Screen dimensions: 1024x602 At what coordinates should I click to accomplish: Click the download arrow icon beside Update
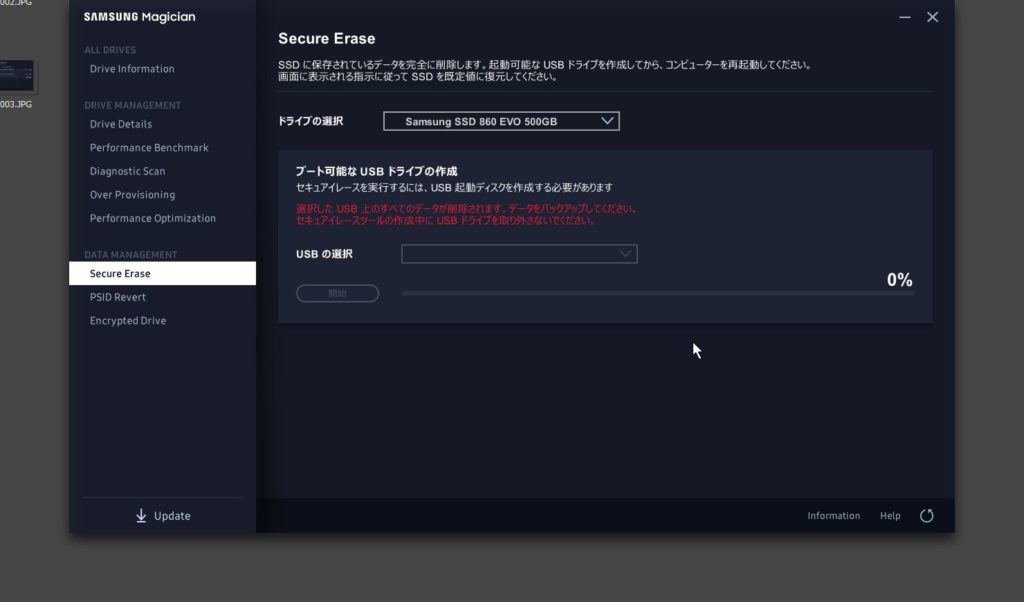[x=141, y=516]
